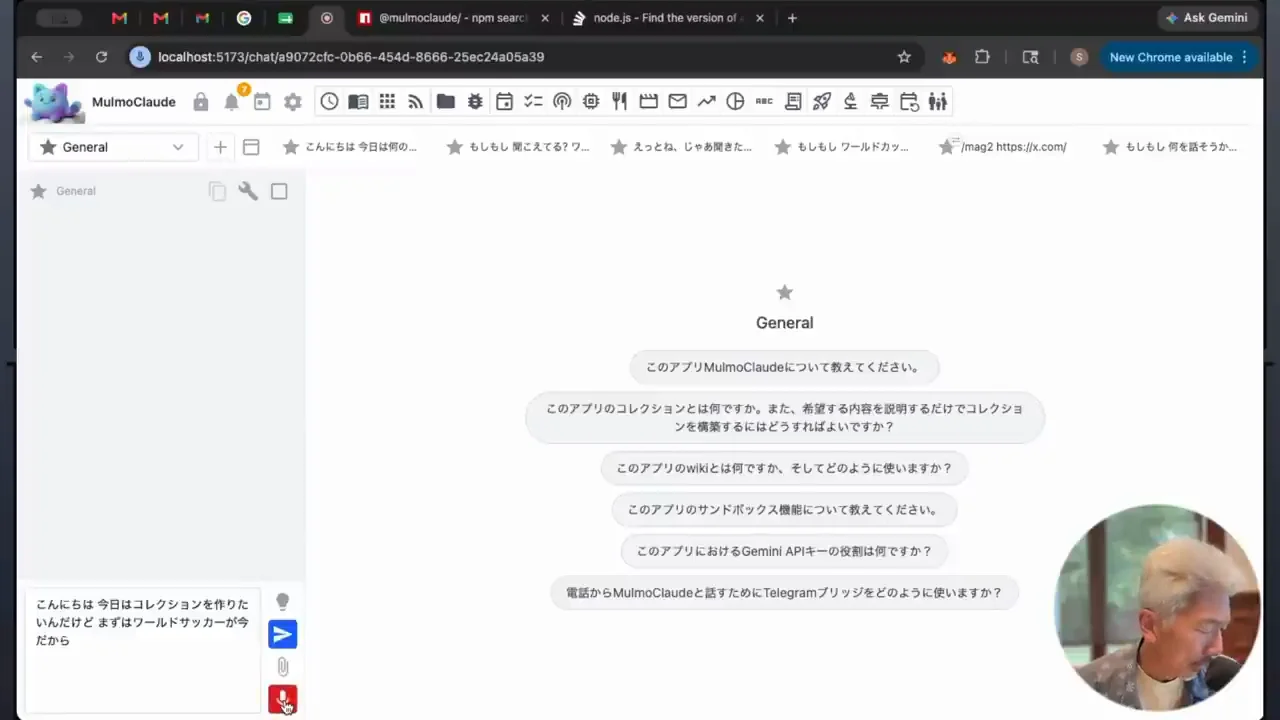Open the checklist tasks icon
Image resolution: width=1280 pixels, height=720 pixels.
coord(533,101)
